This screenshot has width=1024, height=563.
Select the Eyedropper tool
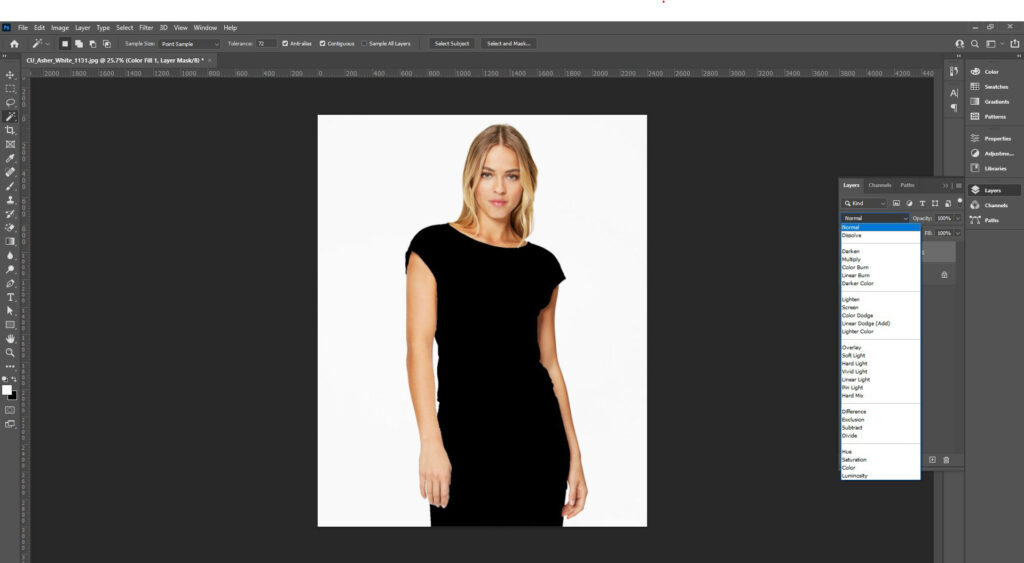pyautogui.click(x=10, y=158)
